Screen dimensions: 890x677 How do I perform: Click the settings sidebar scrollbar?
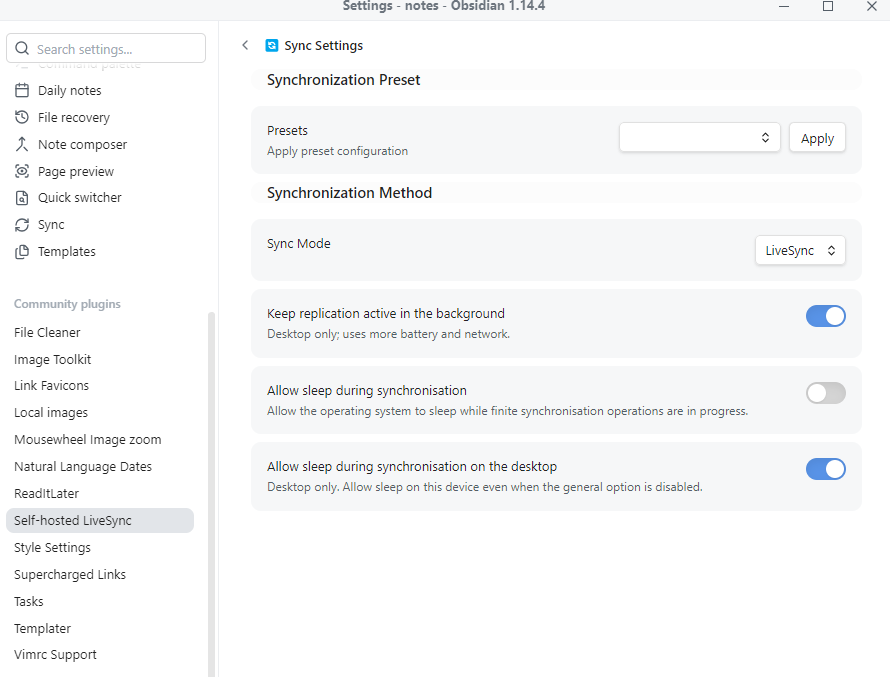pyautogui.click(x=212, y=494)
